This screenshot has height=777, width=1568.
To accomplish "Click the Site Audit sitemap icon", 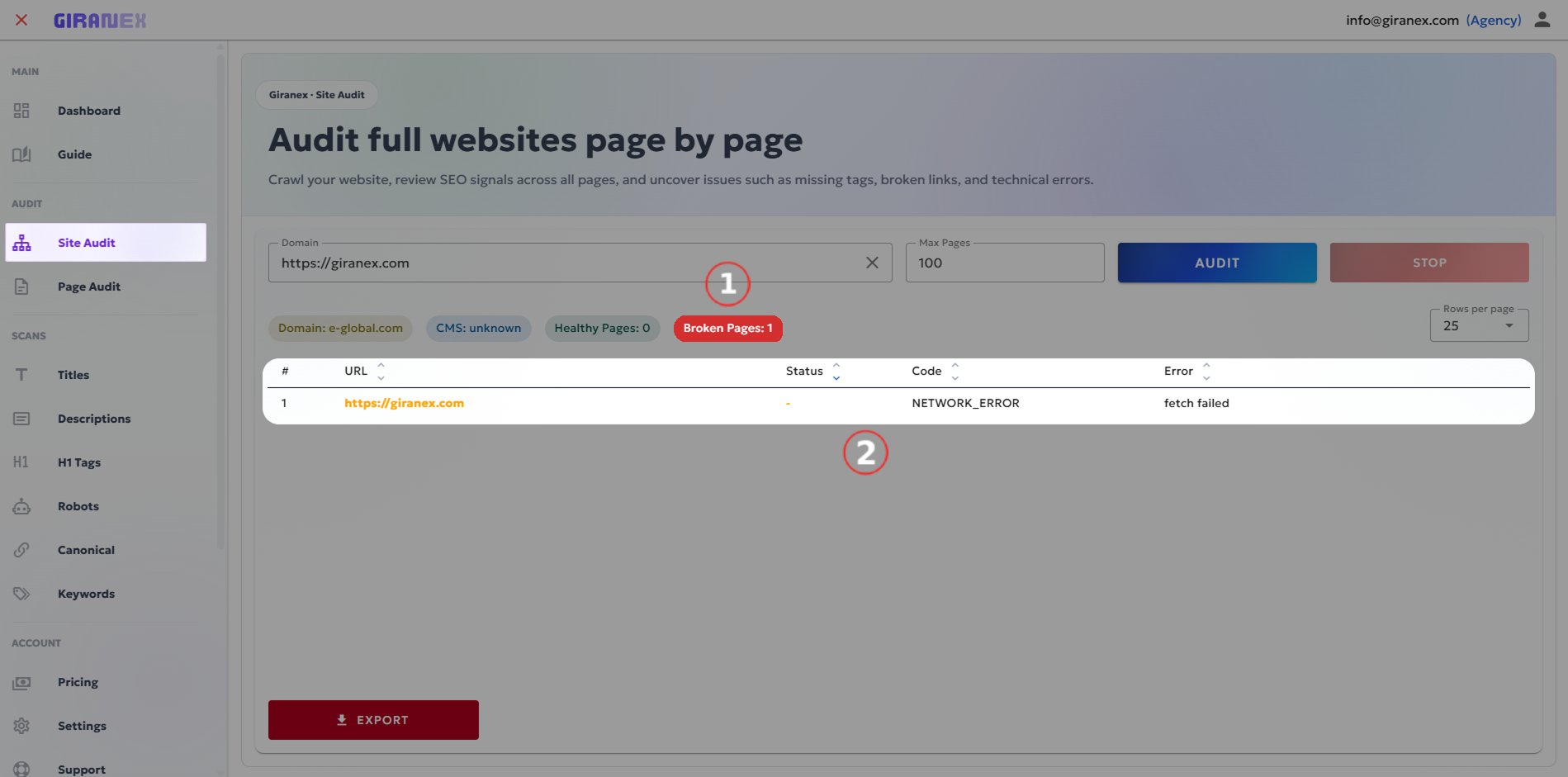I will click(x=21, y=243).
